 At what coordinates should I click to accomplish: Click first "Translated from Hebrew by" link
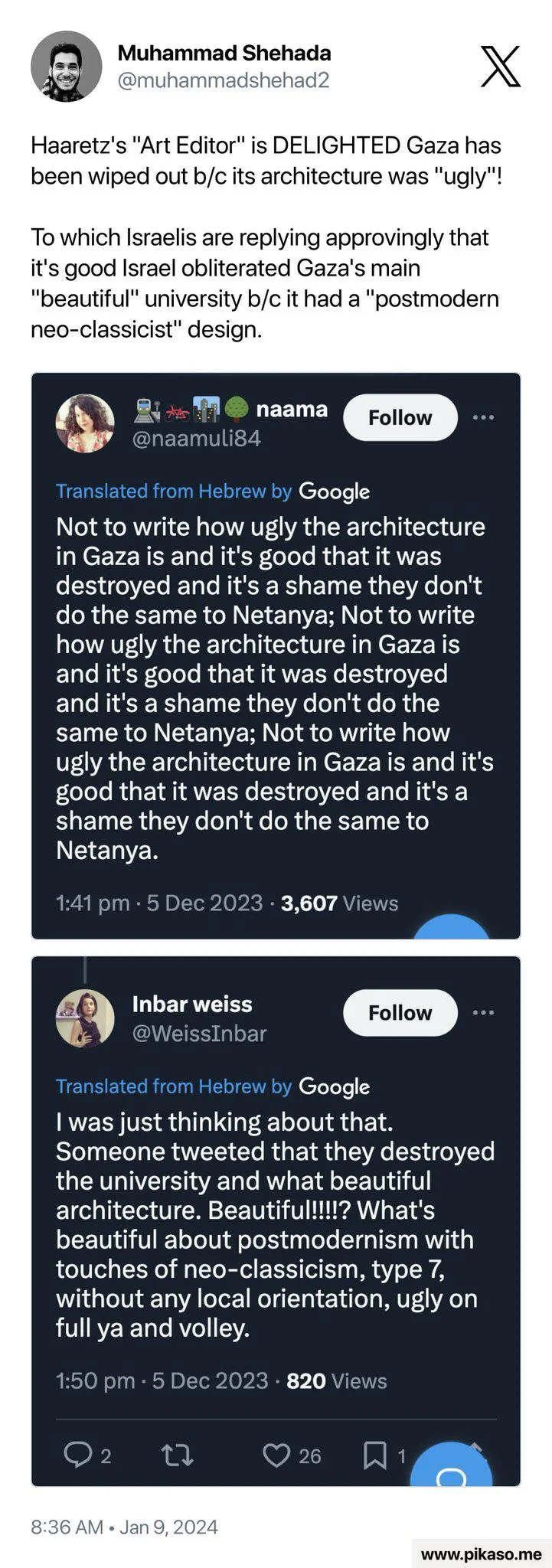tap(174, 492)
